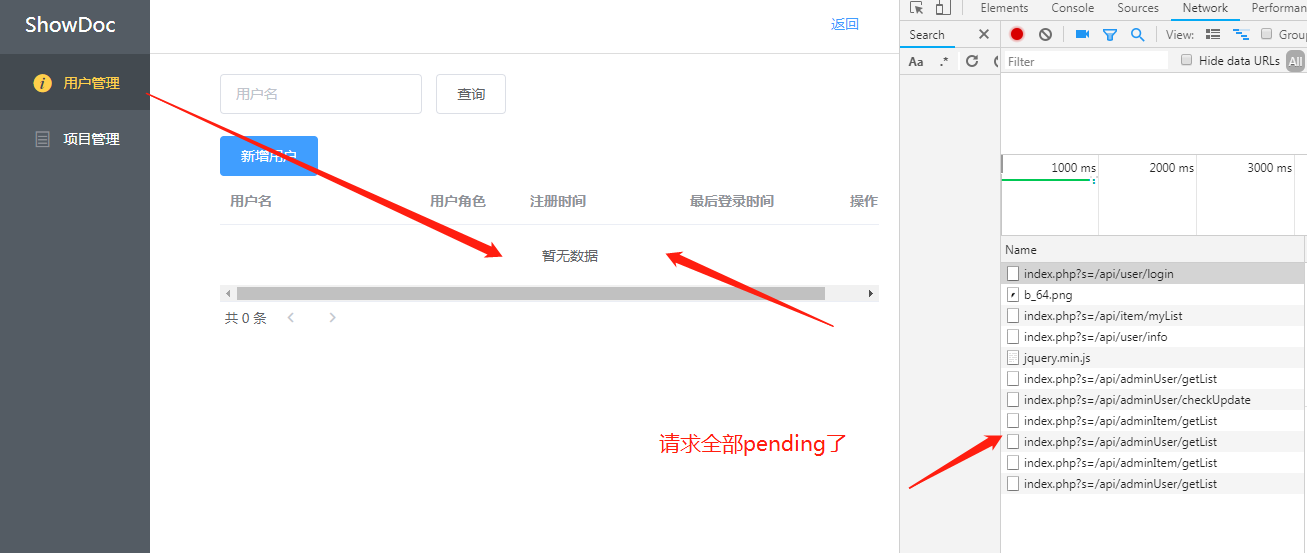Go to previous page chevron in pagination
Image resolution: width=1307 pixels, height=553 pixels.
(291, 318)
